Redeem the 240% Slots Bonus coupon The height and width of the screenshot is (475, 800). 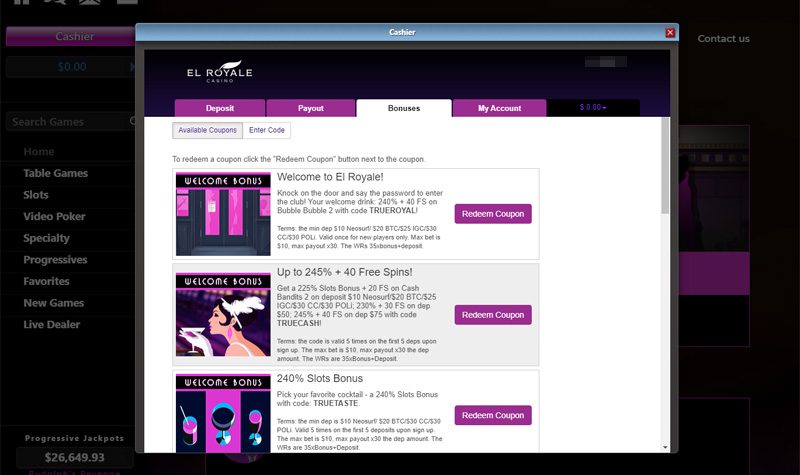(x=493, y=415)
